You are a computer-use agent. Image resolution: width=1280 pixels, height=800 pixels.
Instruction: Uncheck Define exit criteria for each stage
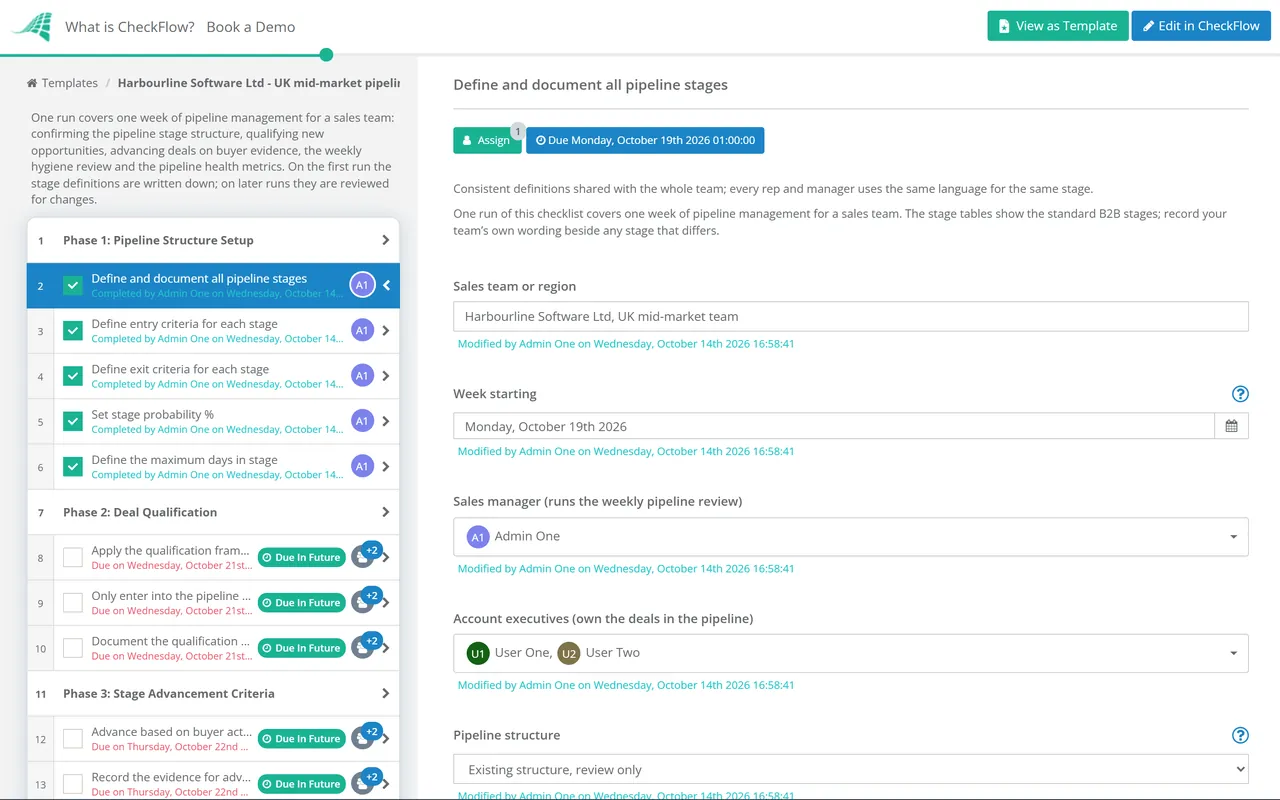coord(73,376)
